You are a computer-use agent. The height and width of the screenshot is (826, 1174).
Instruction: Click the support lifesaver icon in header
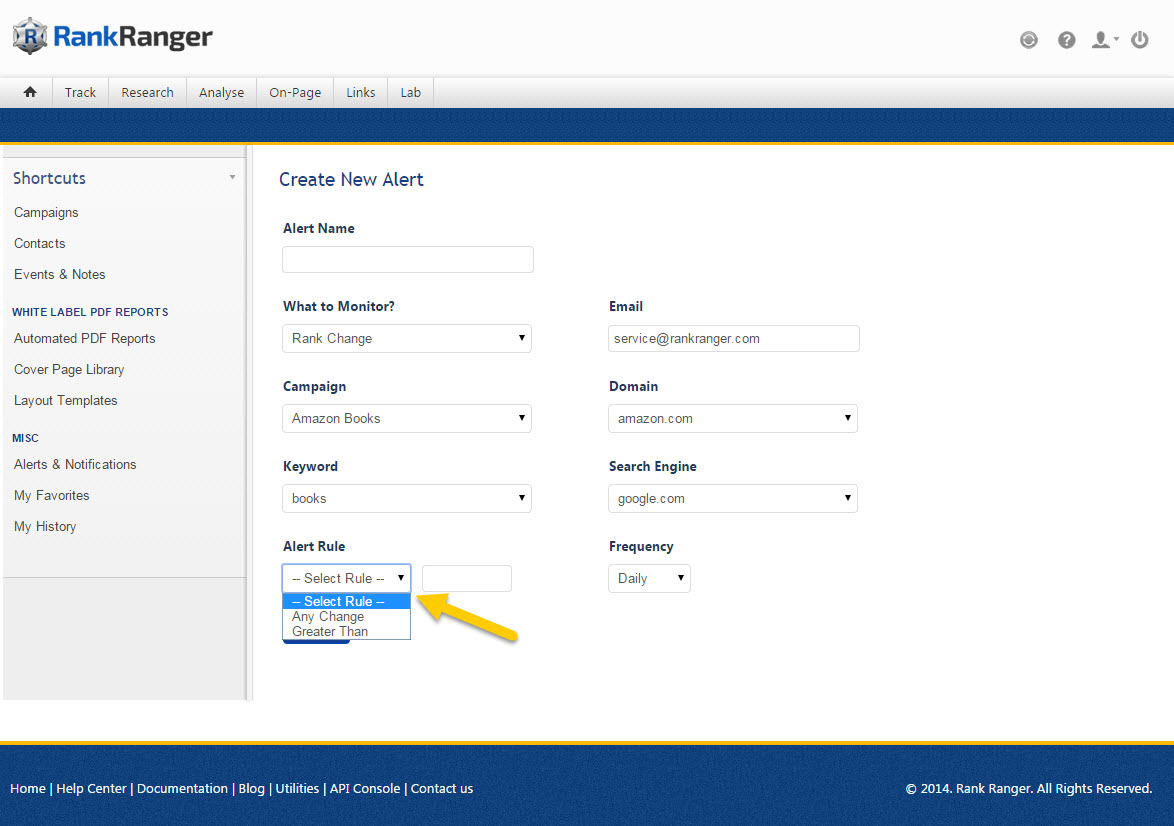[x=1029, y=40]
